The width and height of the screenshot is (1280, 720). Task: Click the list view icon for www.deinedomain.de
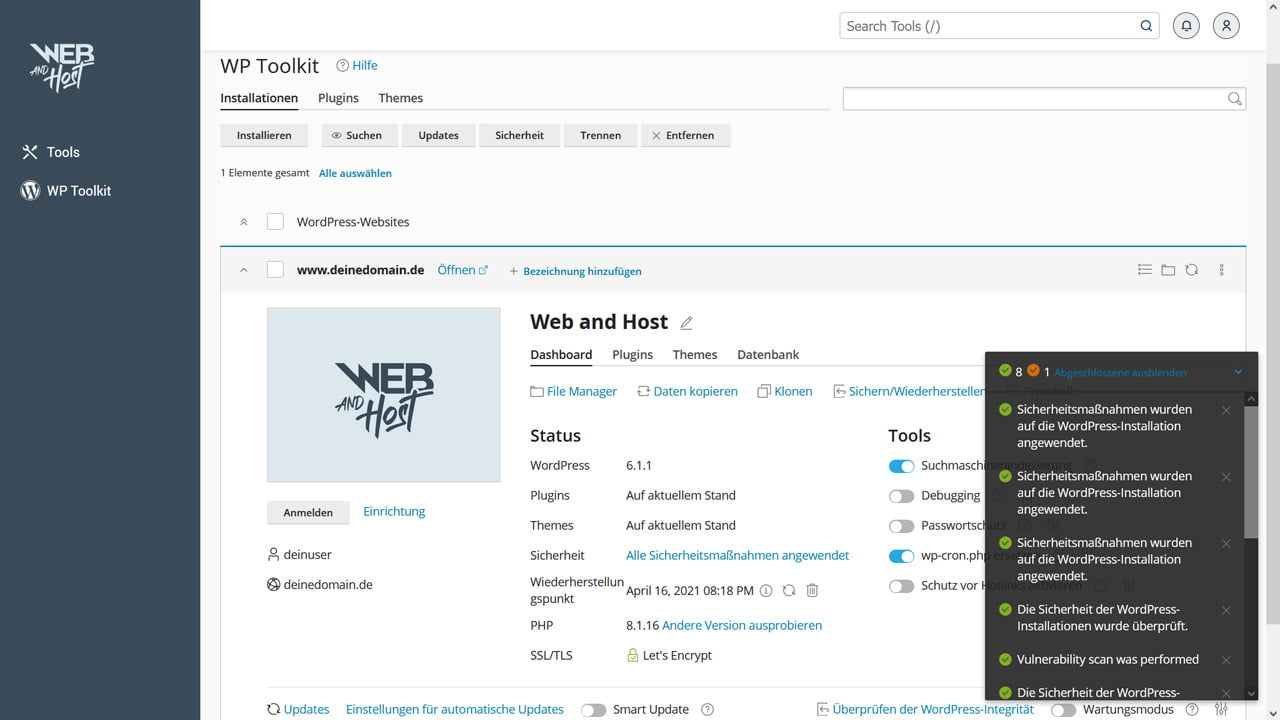tap(1145, 270)
